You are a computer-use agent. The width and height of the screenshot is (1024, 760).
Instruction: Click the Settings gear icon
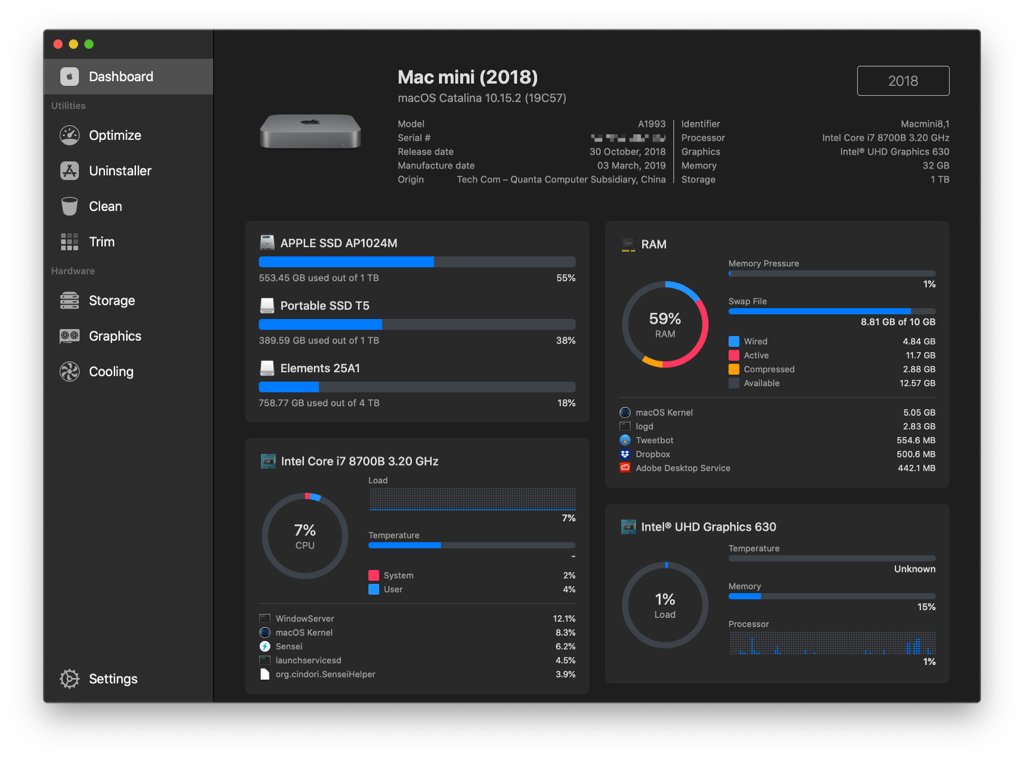click(x=69, y=678)
